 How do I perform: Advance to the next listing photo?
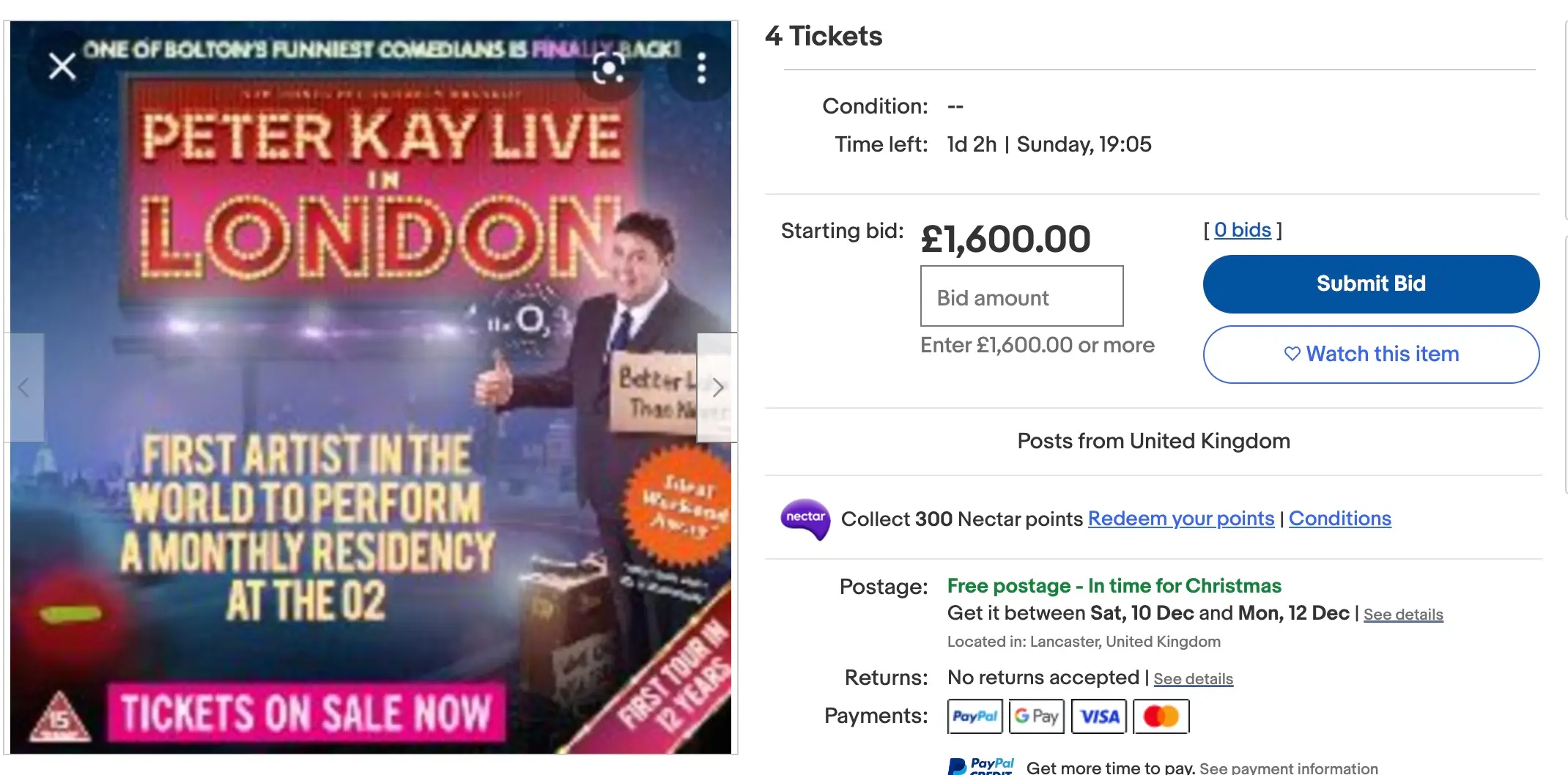(x=719, y=387)
